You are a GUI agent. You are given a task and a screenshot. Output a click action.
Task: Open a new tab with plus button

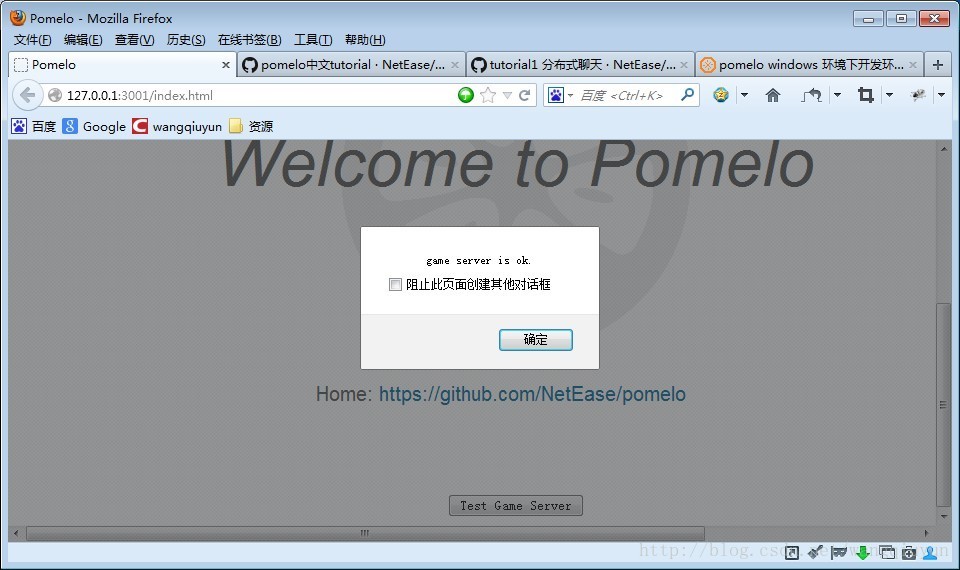(x=937, y=64)
